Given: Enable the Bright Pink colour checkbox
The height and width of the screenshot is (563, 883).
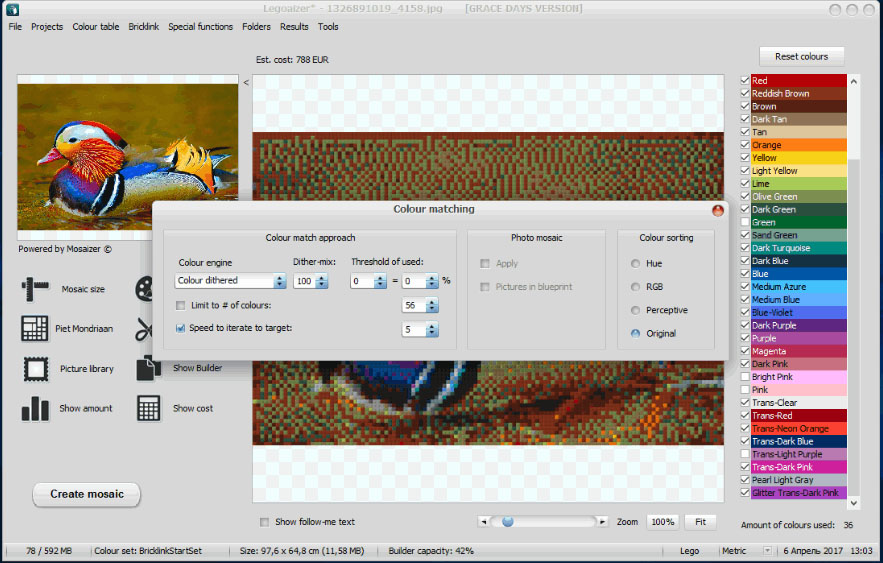Looking at the screenshot, I should tap(745, 377).
